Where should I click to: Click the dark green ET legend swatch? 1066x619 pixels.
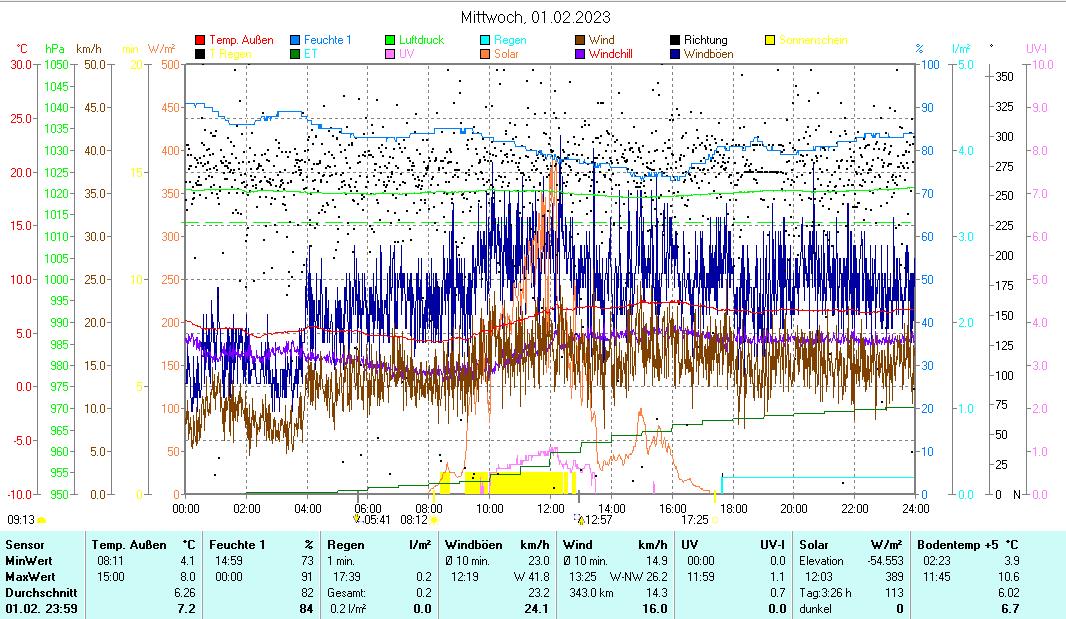(x=295, y=54)
